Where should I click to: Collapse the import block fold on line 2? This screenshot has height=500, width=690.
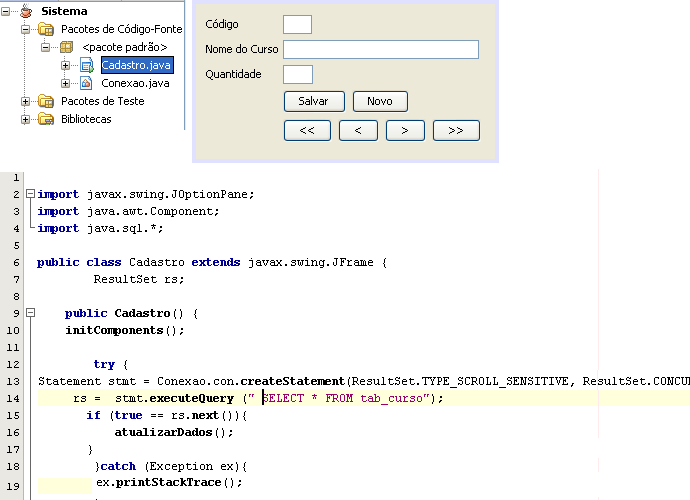coord(30,194)
